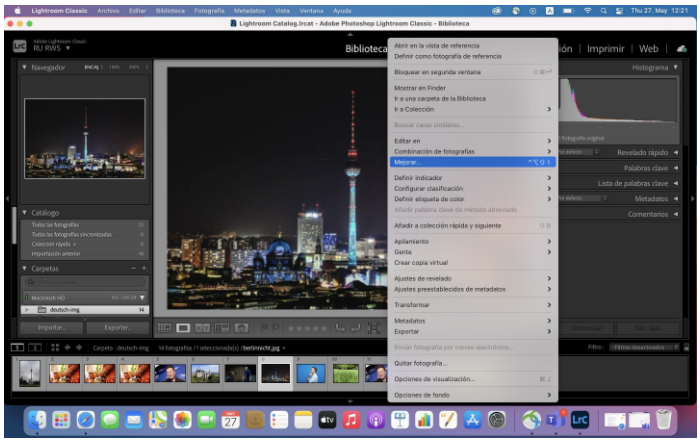
Task: Expand Macintosh HD volume dropdown
Action: tap(142, 297)
